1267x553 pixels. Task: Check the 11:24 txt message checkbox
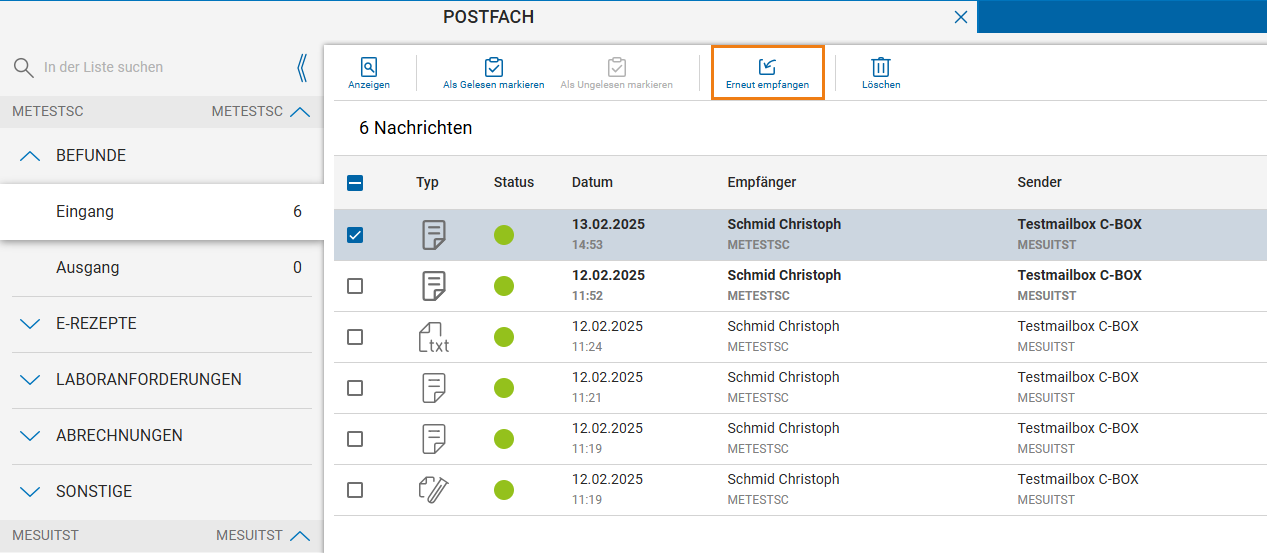[355, 337]
